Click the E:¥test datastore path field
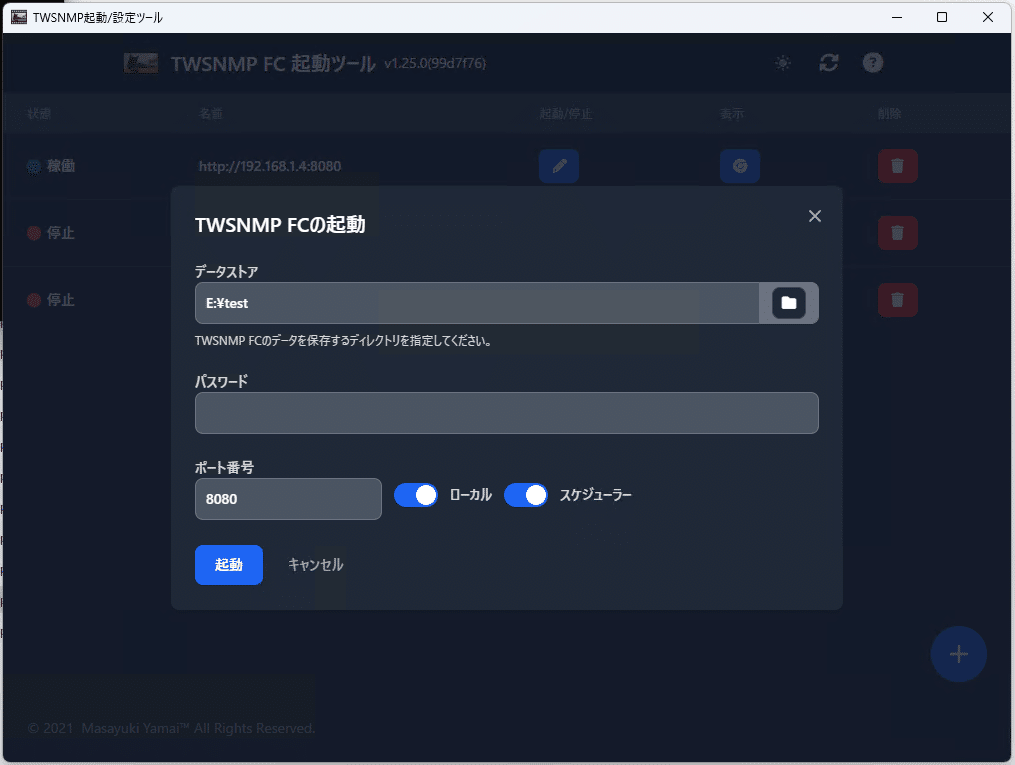 click(470, 302)
